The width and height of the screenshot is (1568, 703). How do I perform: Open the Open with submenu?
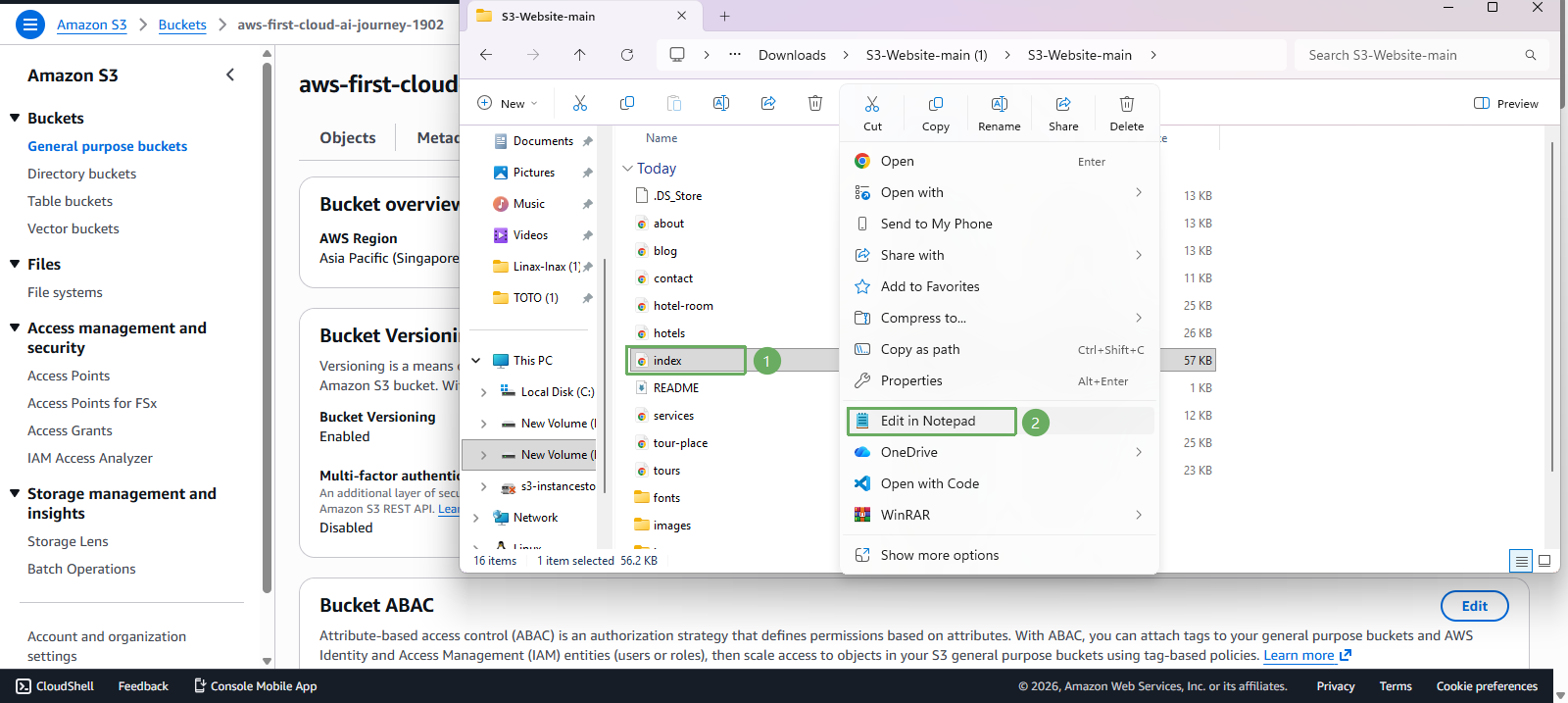coord(1000,192)
